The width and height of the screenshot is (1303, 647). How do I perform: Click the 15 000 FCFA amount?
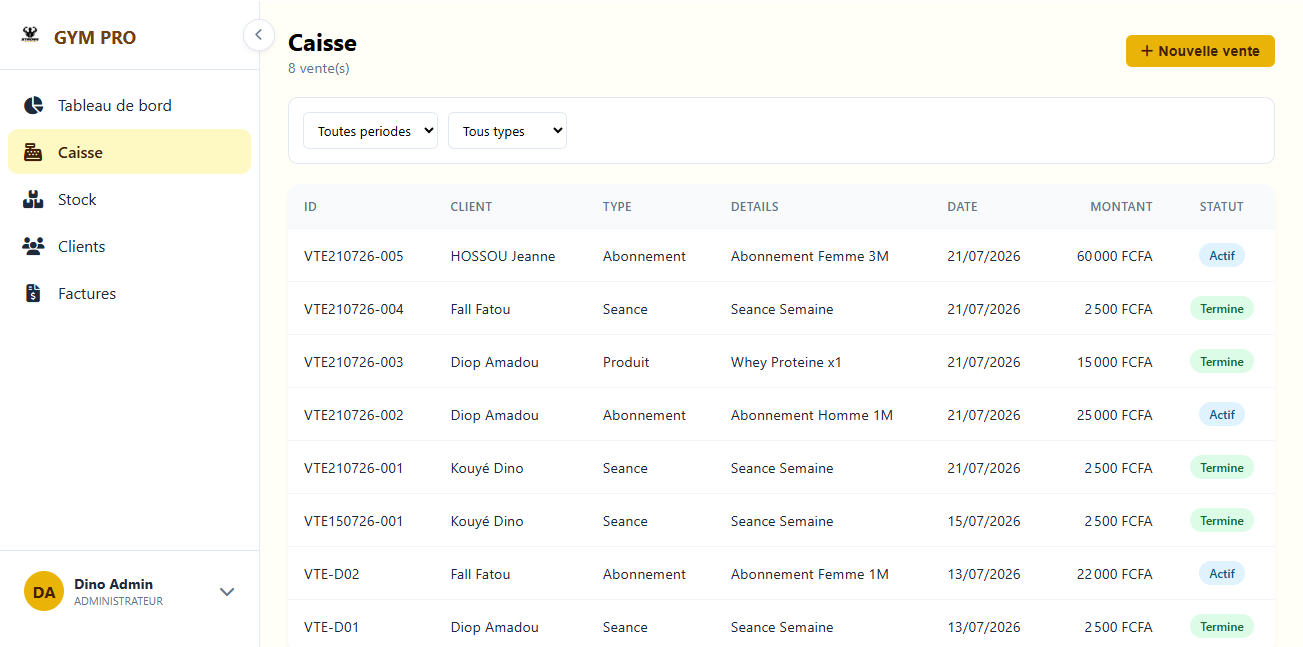(x=1115, y=362)
